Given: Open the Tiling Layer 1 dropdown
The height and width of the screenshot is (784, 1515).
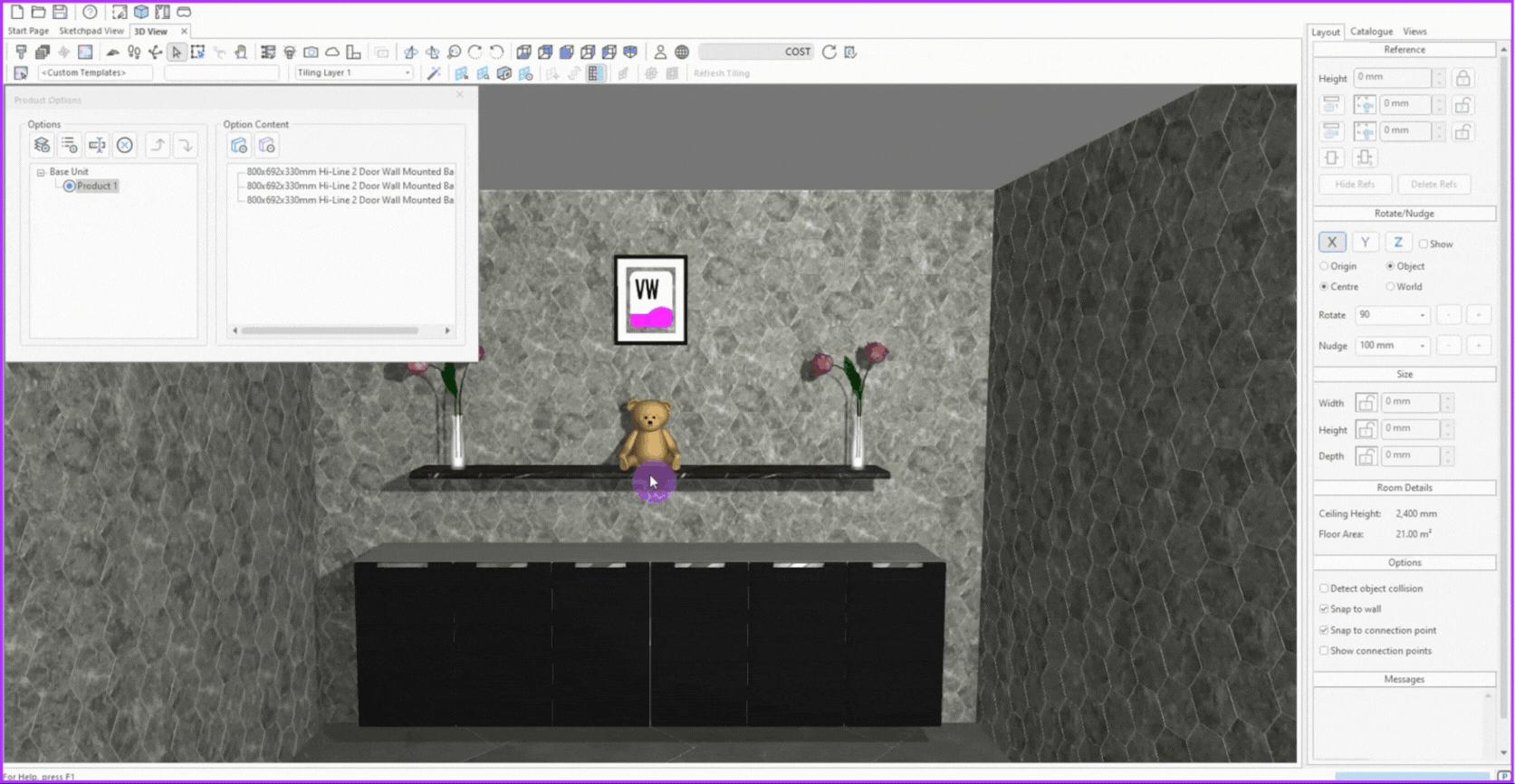Looking at the screenshot, I should [x=407, y=73].
